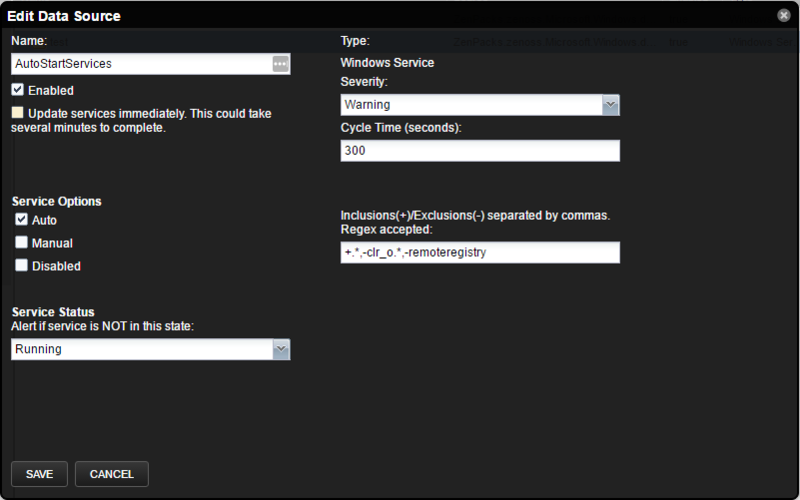Close the Edit Data Source dialog

pyautogui.click(x=784, y=15)
